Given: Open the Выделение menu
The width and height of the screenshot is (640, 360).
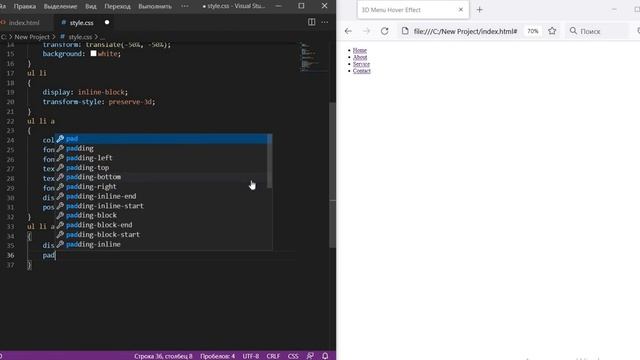Looking at the screenshot, I should pyautogui.click(x=60, y=6).
